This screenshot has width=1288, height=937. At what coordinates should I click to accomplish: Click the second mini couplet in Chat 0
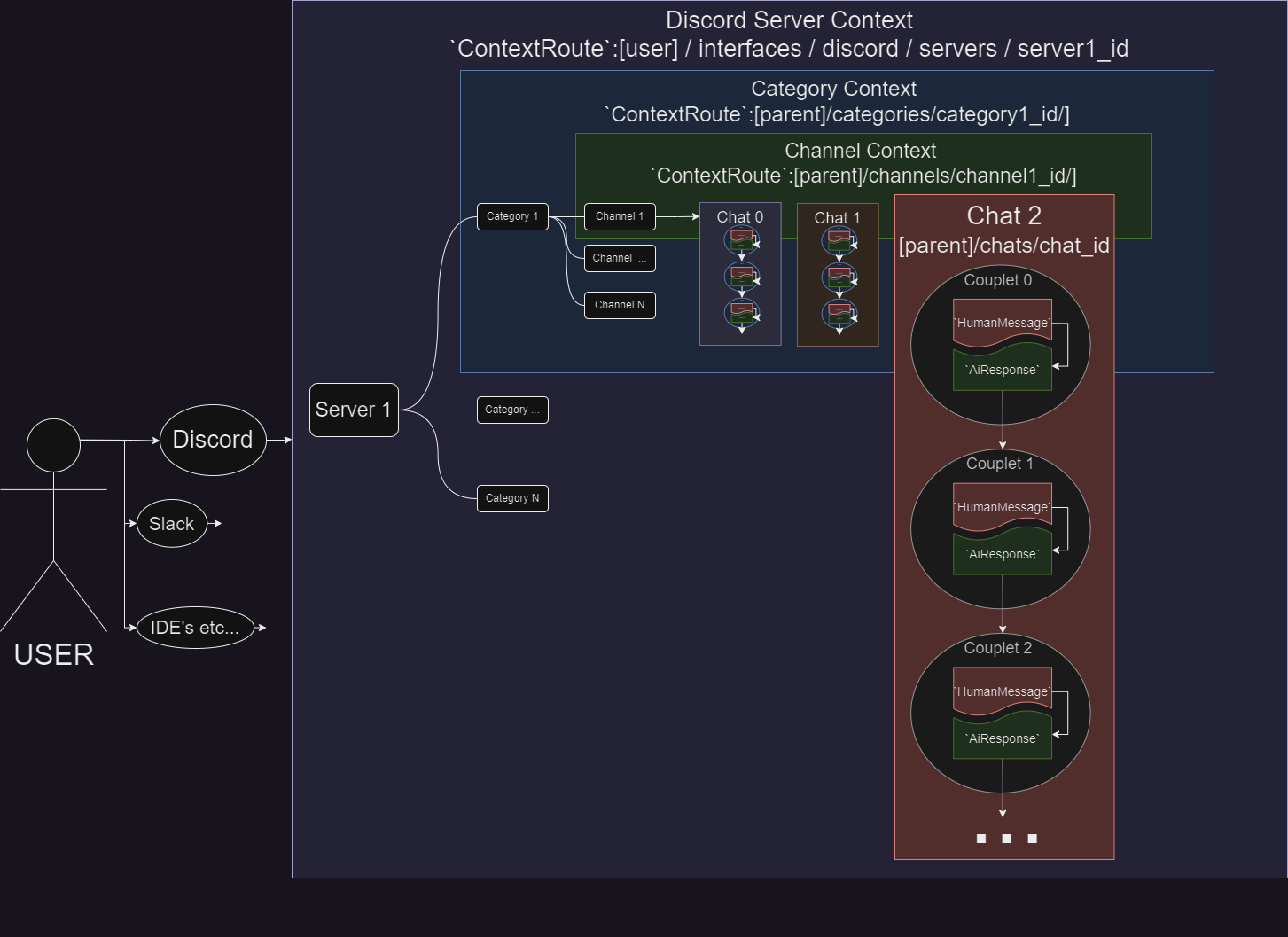[x=742, y=277]
